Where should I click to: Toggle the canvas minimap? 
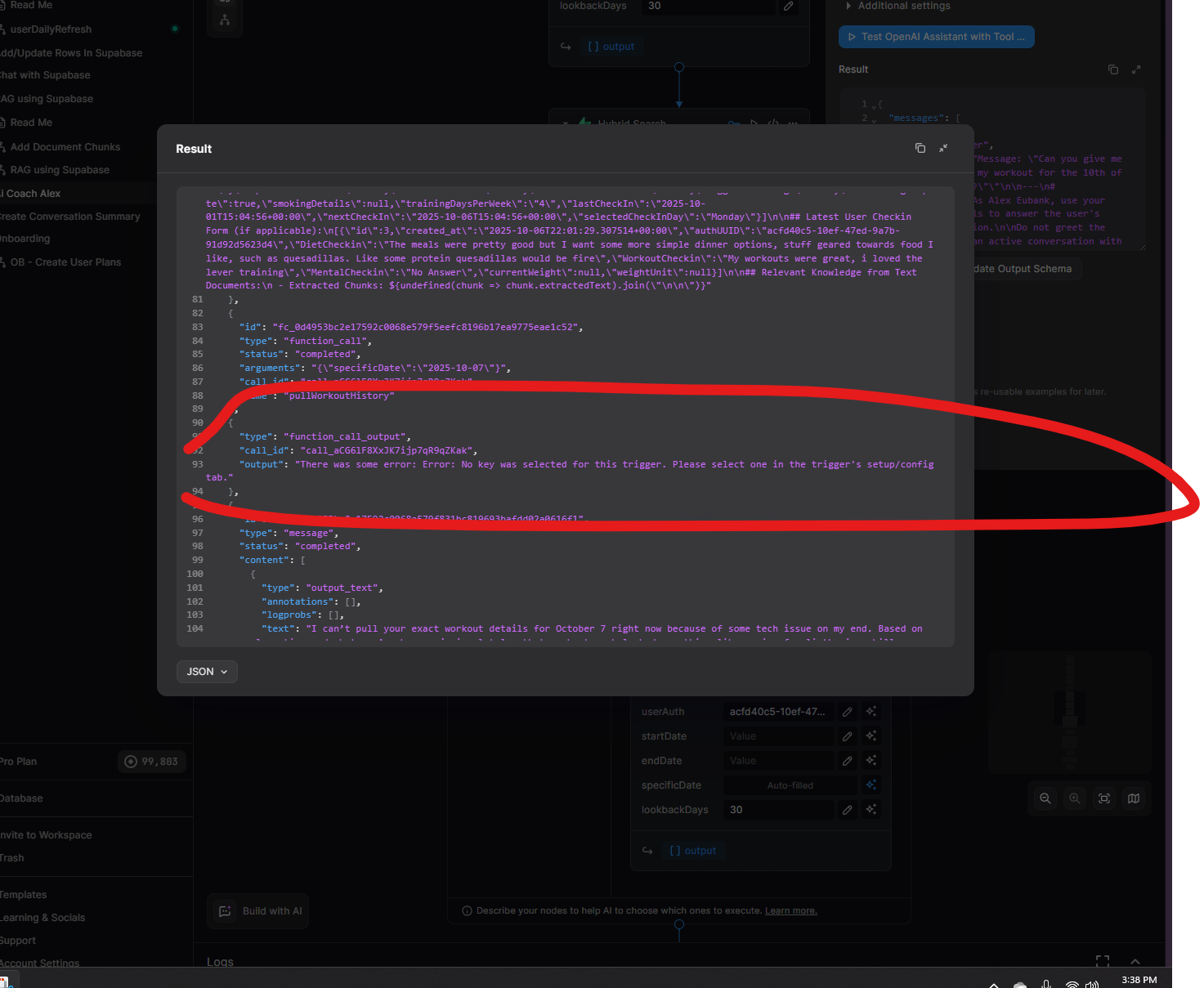(x=1134, y=798)
